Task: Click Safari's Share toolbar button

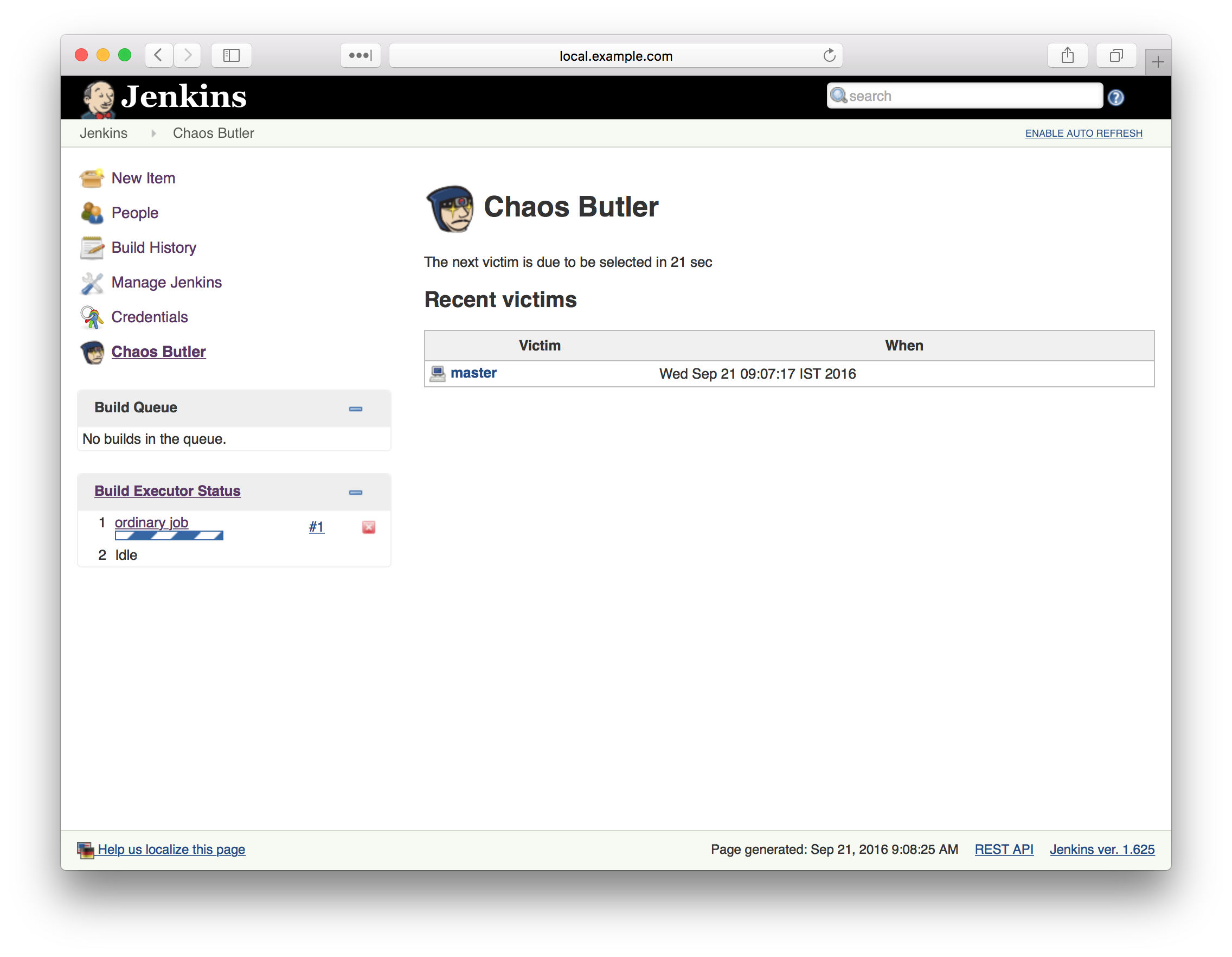Action: 1067,55
